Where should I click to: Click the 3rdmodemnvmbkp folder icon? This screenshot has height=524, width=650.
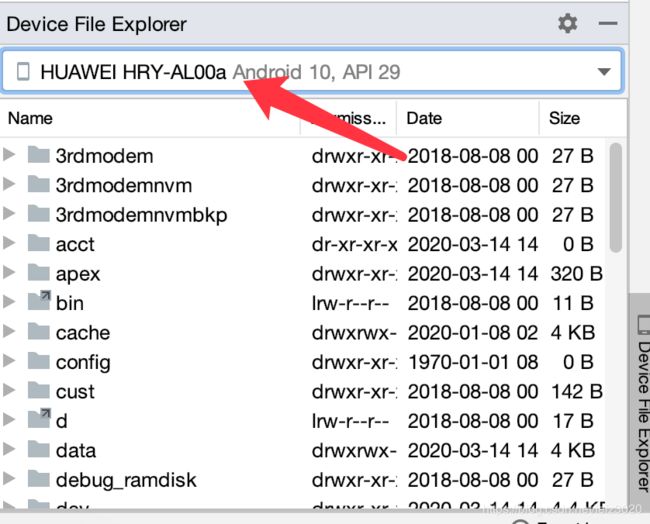tap(39, 213)
